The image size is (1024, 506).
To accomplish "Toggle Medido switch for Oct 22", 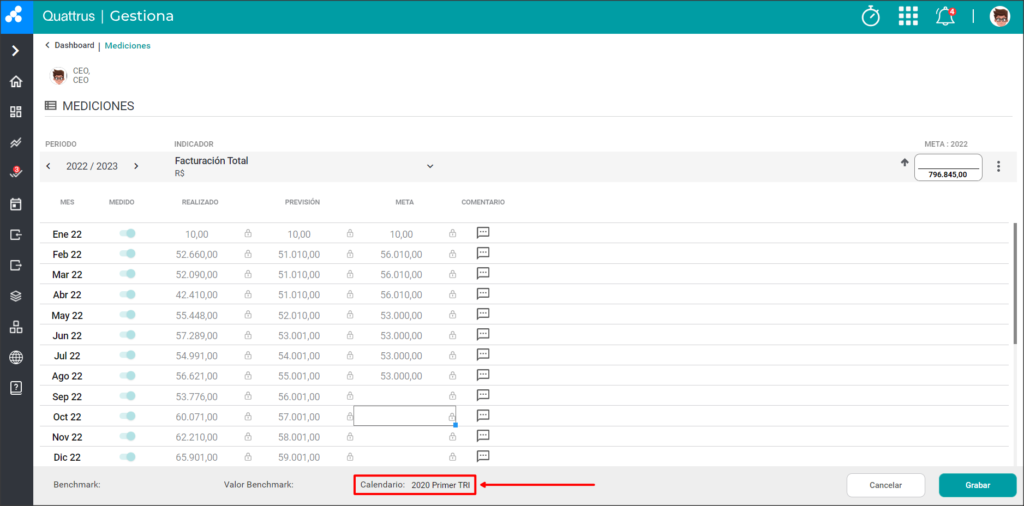I will point(127,416).
